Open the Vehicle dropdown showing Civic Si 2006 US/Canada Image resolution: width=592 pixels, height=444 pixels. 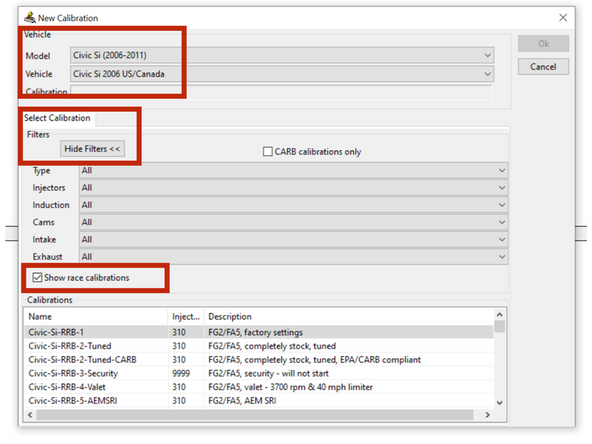tap(282, 74)
